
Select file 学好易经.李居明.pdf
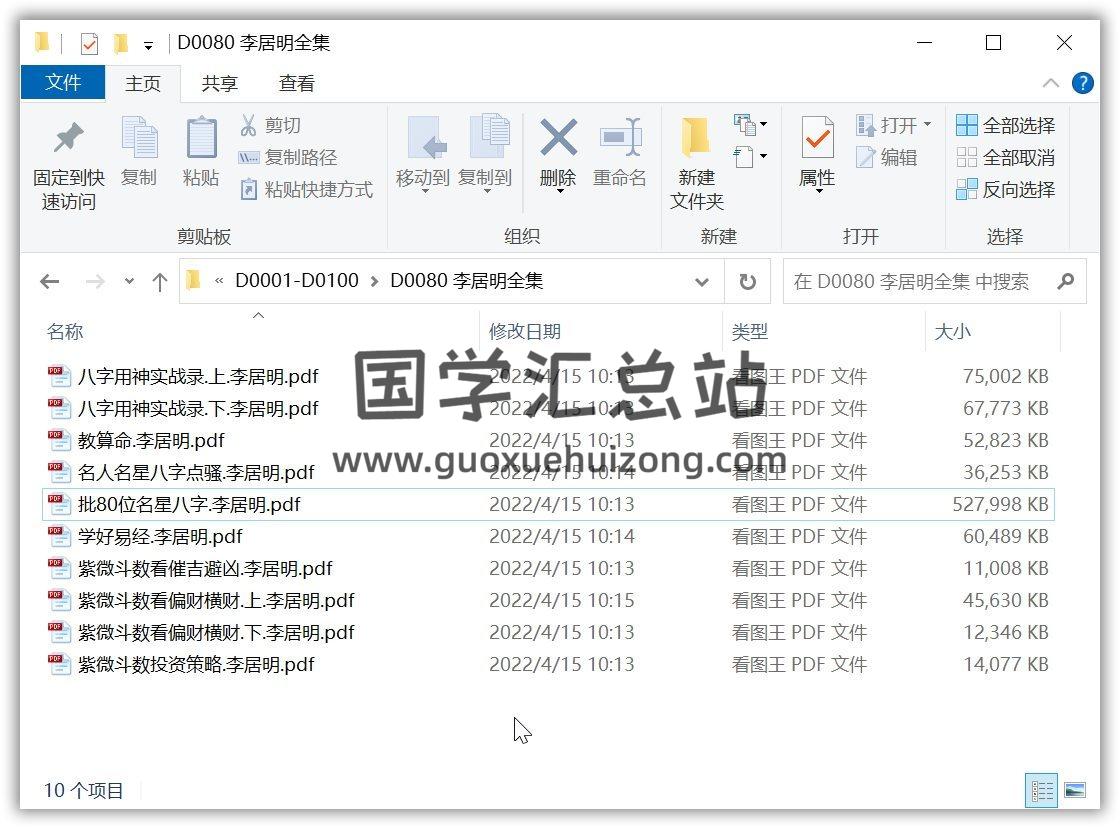pyautogui.click(x=160, y=537)
